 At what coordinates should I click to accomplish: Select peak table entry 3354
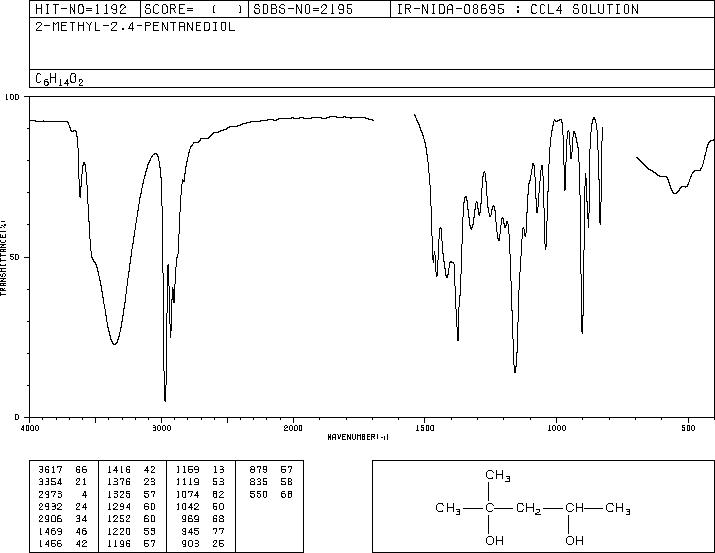point(50,482)
